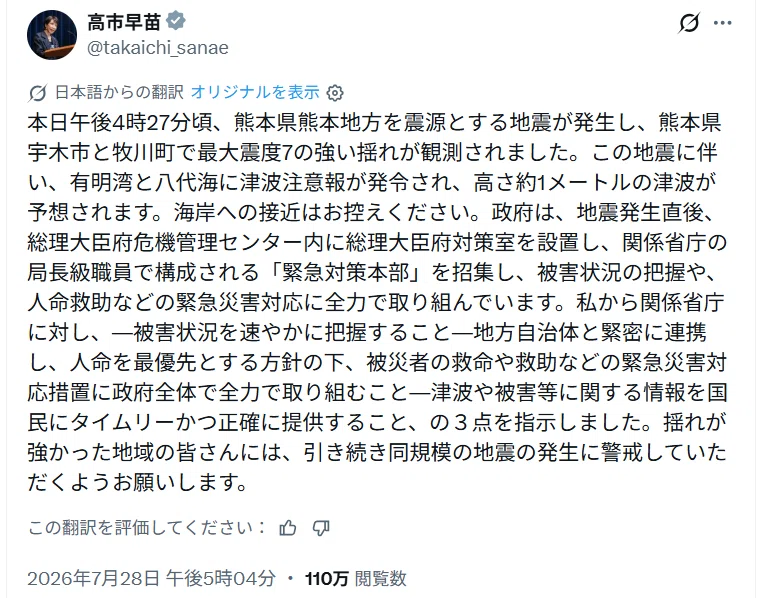763x598 pixels.
Task: Click the translation icon beside 日本語からの翻訳
Action: tap(37, 92)
